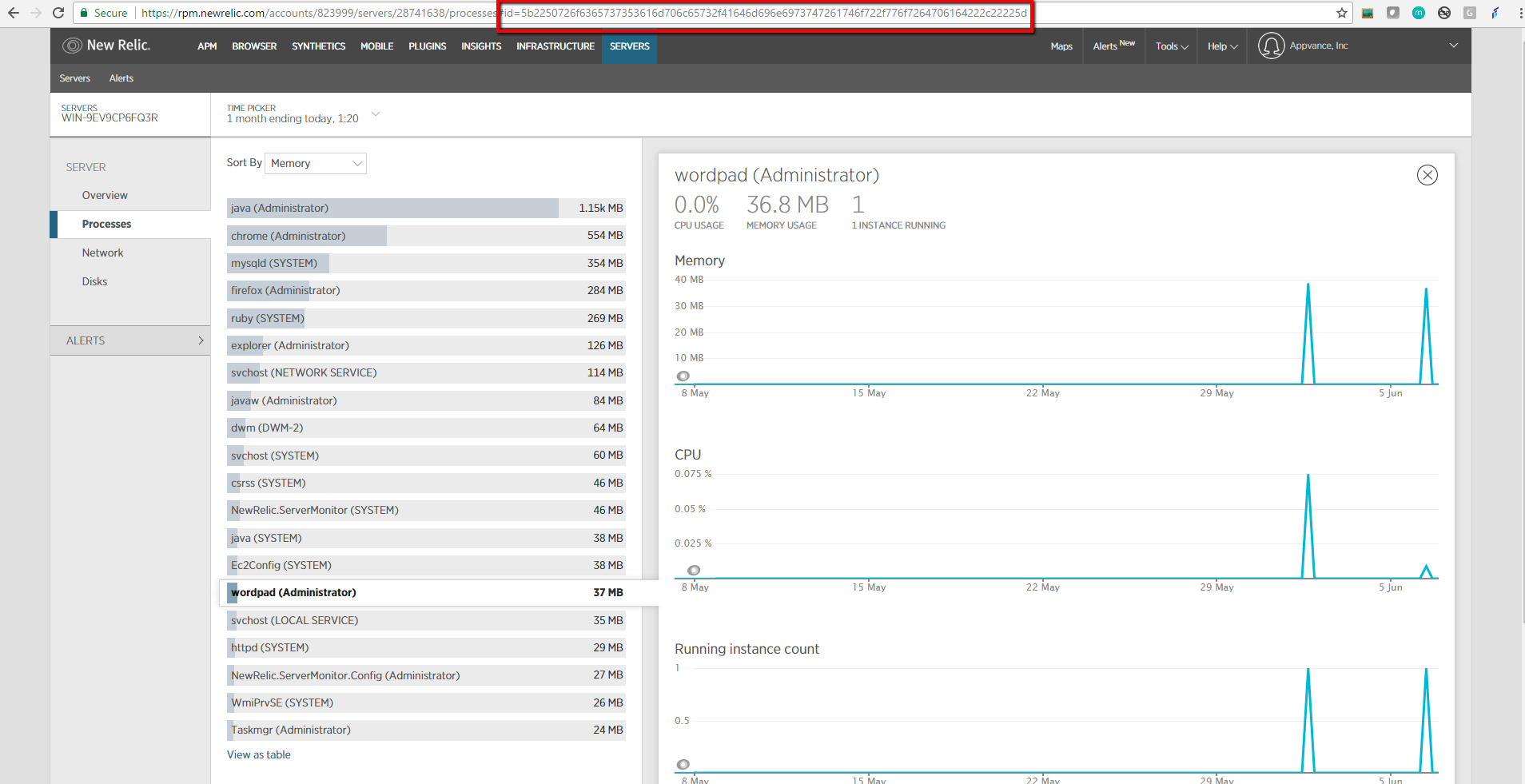Close the wordpad detail panel
Viewport: 1525px width, 784px height.
(x=1427, y=175)
